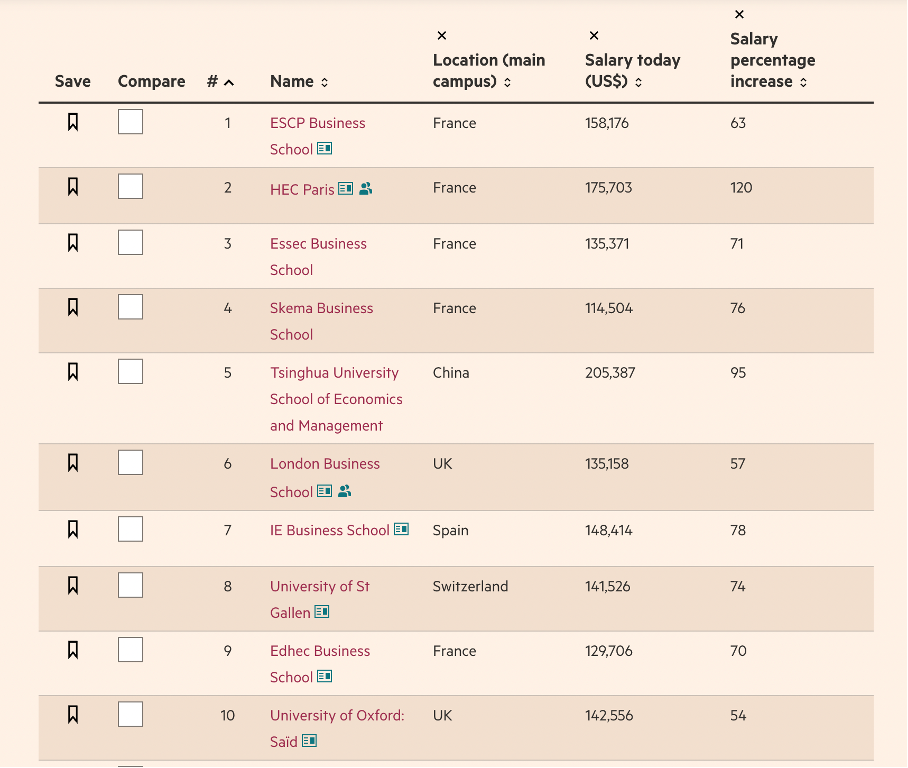Open profile icon beside ESCP Business School
The width and height of the screenshot is (908, 768).
[325, 149]
